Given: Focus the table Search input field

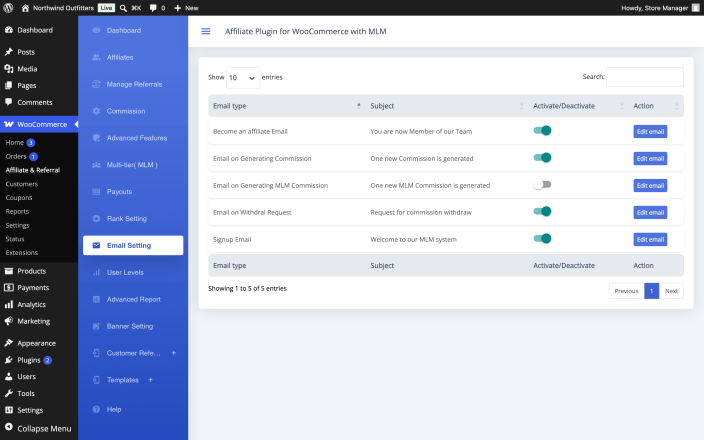Looking at the screenshot, I should pyautogui.click(x=645, y=77).
